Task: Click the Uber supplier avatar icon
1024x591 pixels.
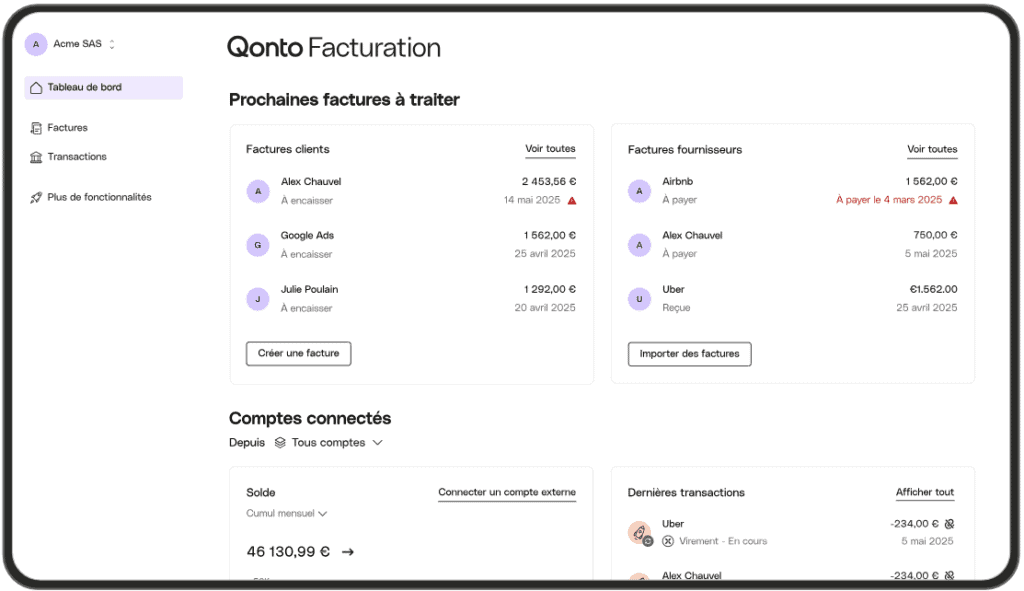Action: tap(640, 299)
